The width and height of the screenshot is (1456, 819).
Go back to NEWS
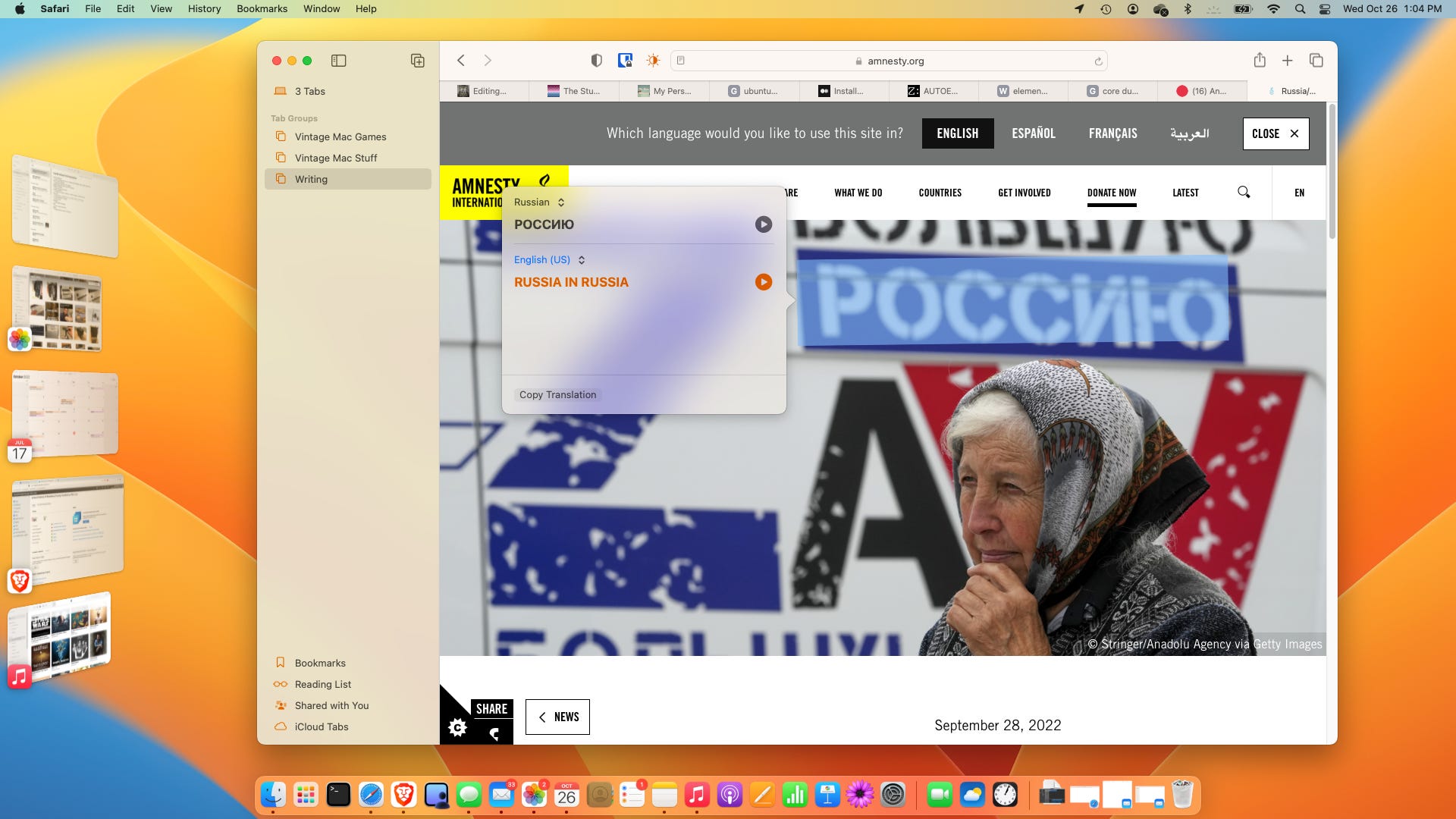tap(557, 717)
